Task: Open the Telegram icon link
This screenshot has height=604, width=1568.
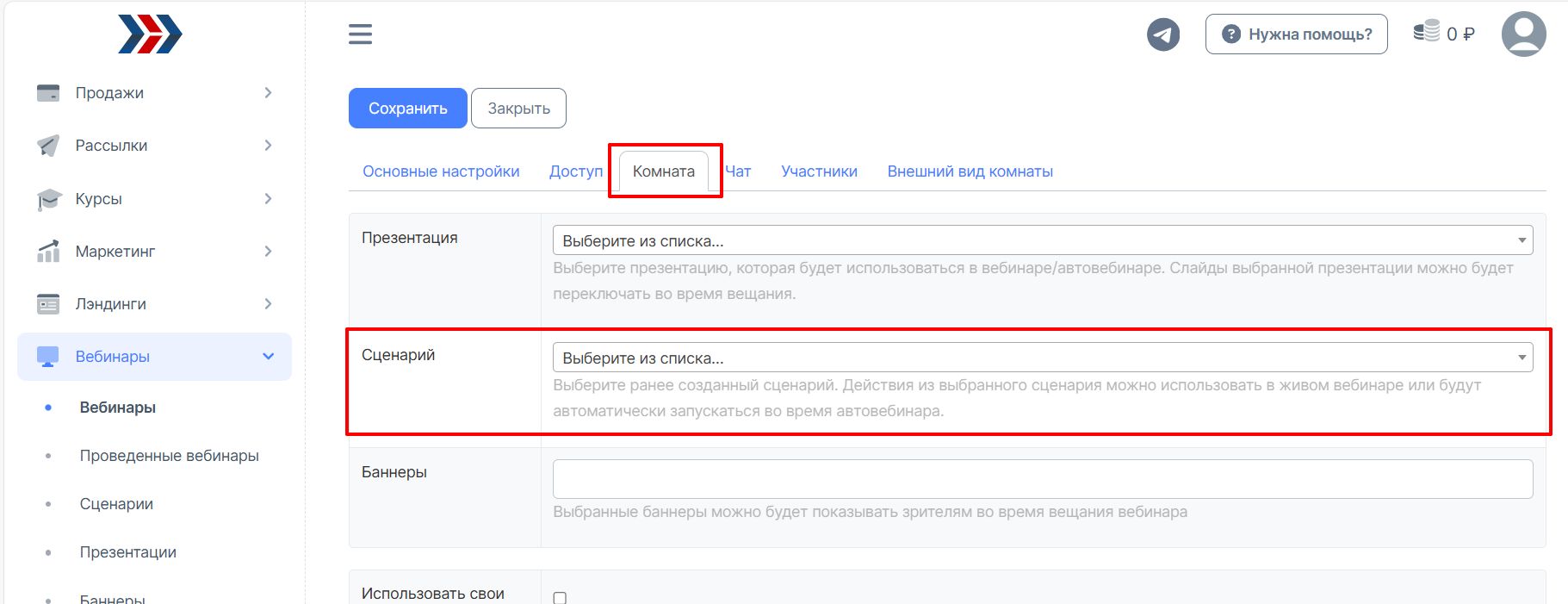Action: (1162, 34)
